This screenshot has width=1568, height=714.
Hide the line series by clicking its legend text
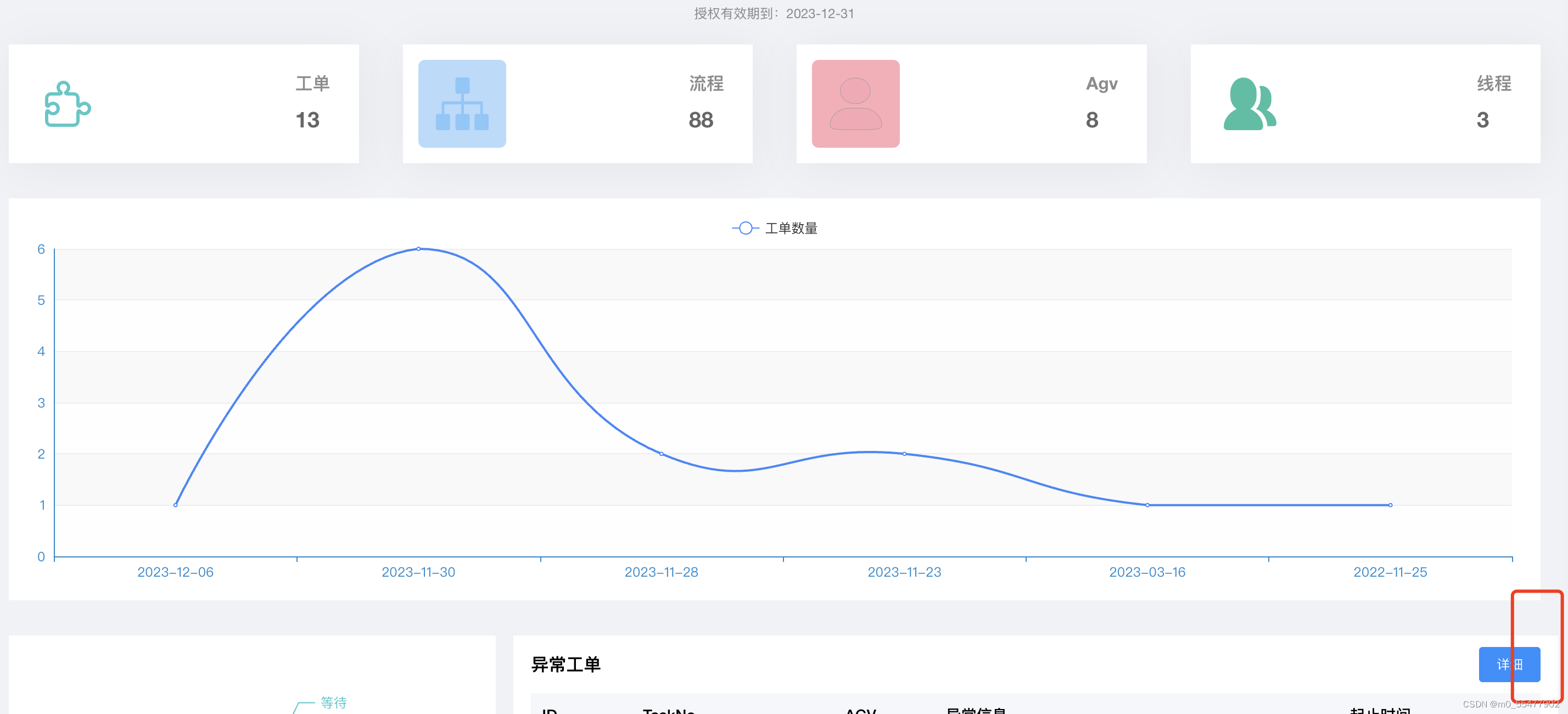(x=792, y=228)
